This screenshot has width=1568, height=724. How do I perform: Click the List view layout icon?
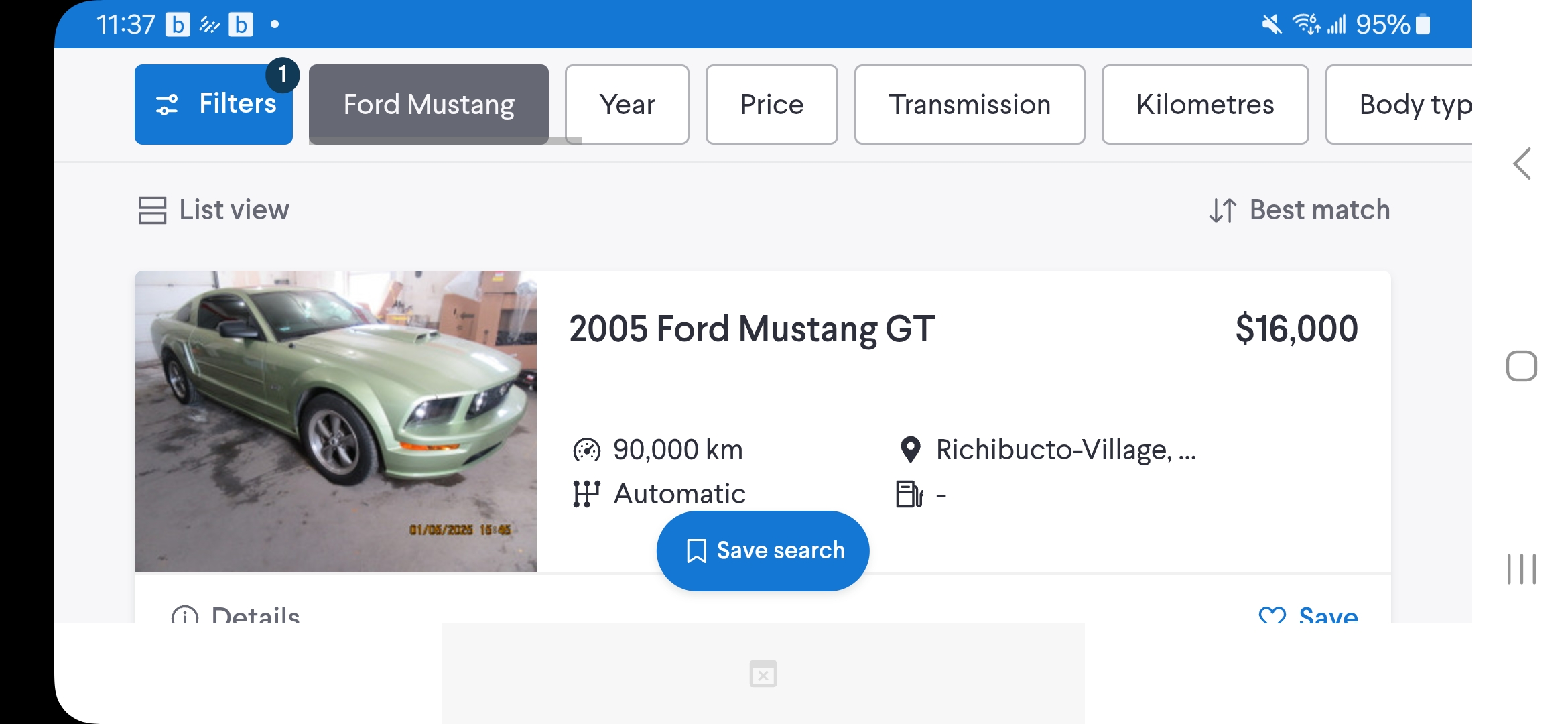[152, 210]
